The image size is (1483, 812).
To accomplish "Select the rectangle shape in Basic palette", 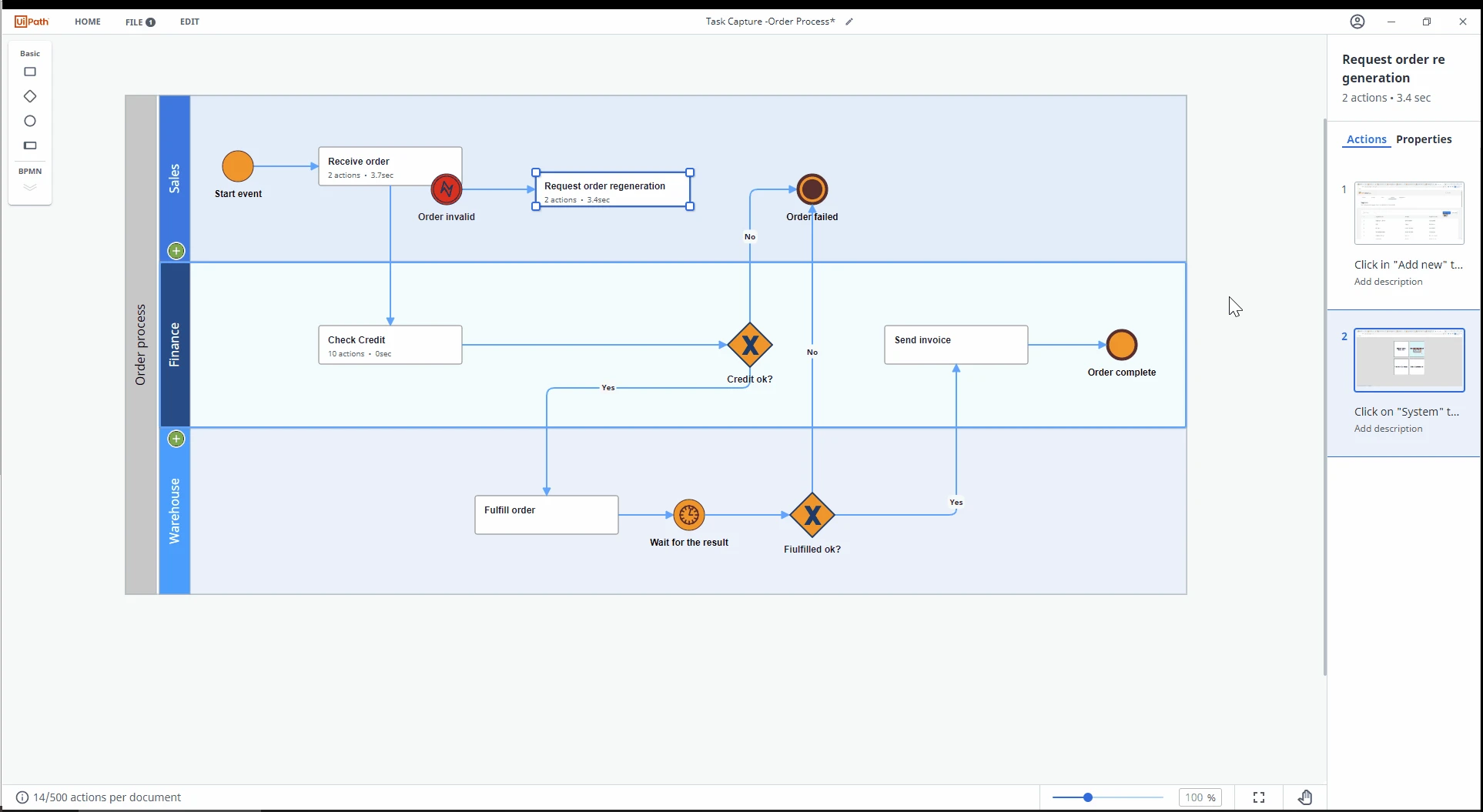I will click(30, 72).
